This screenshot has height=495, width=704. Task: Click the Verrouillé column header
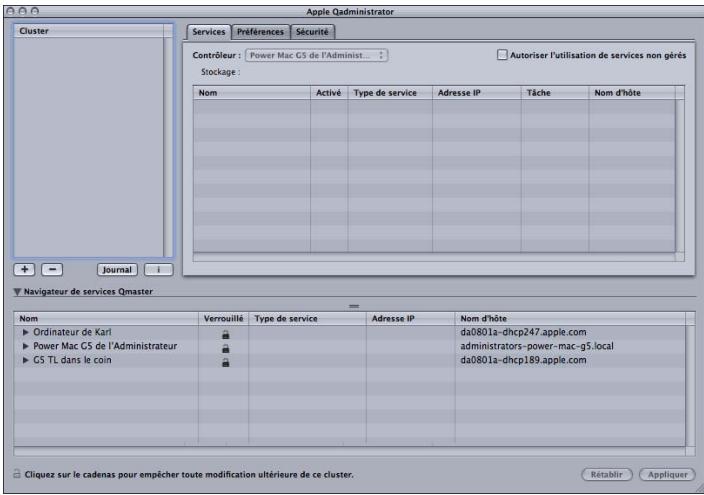[223, 318]
